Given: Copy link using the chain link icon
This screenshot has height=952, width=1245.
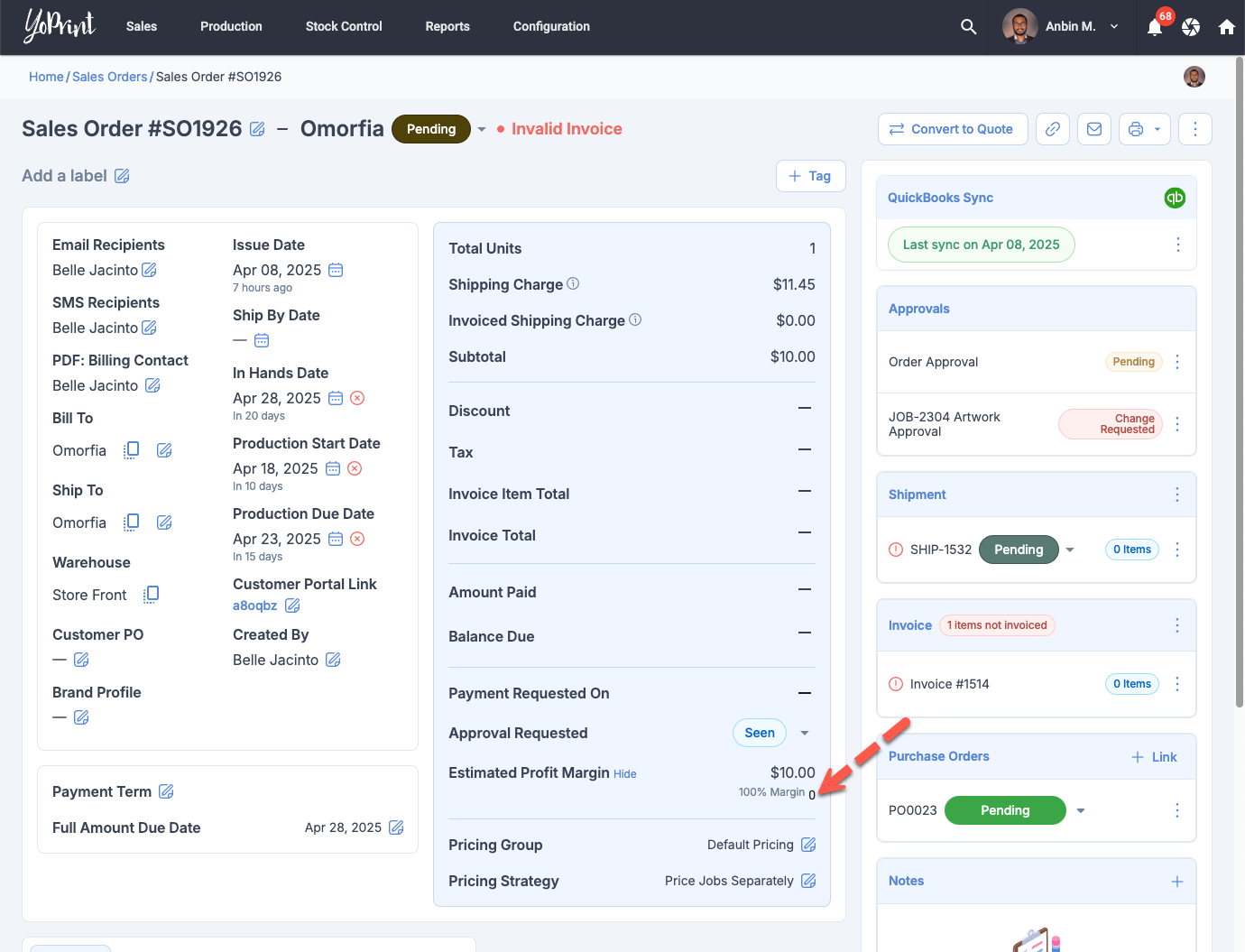Looking at the screenshot, I should pyautogui.click(x=1053, y=129).
